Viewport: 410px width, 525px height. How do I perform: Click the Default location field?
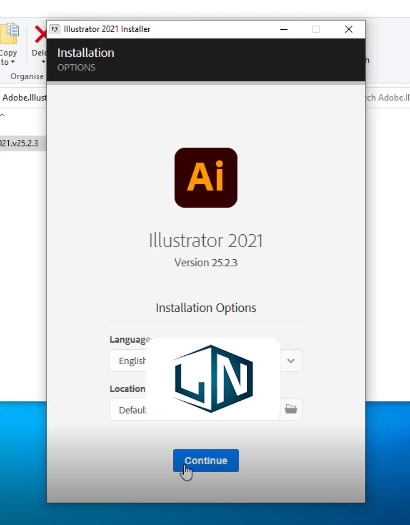[206, 409]
